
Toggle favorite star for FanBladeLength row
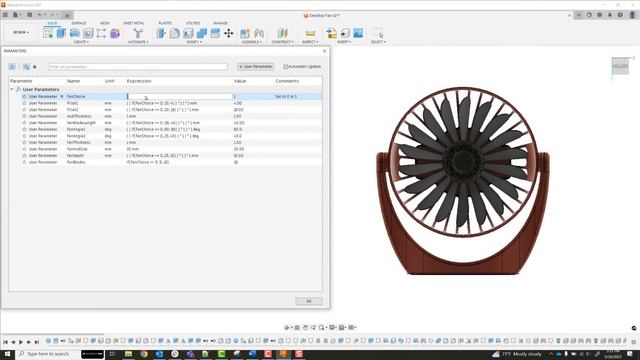tap(24, 123)
